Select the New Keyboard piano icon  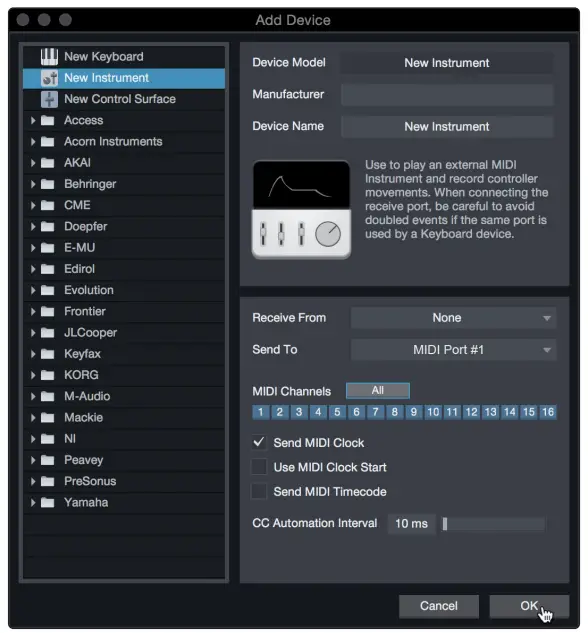coord(49,57)
